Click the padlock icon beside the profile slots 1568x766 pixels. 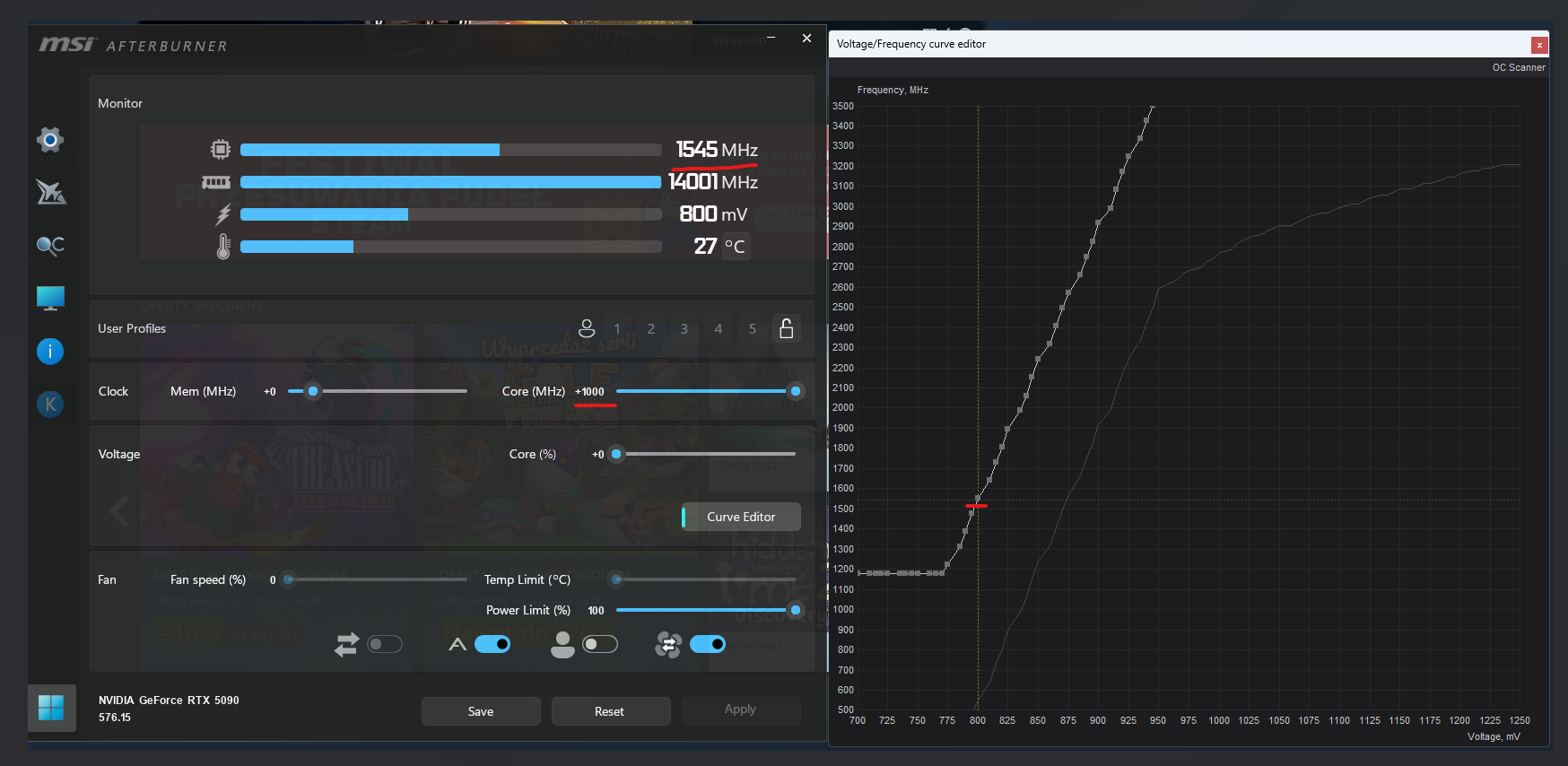(786, 328)
